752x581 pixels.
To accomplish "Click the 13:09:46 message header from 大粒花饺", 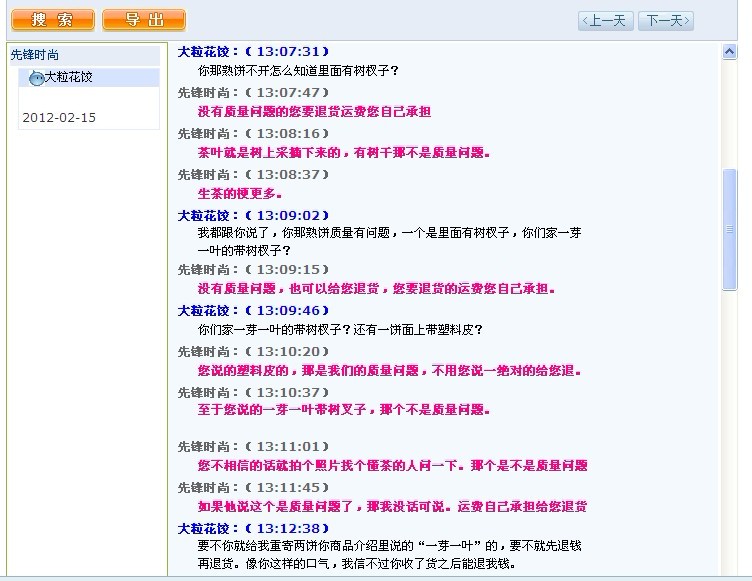I will pyautogui.click(x=253, y=310).
